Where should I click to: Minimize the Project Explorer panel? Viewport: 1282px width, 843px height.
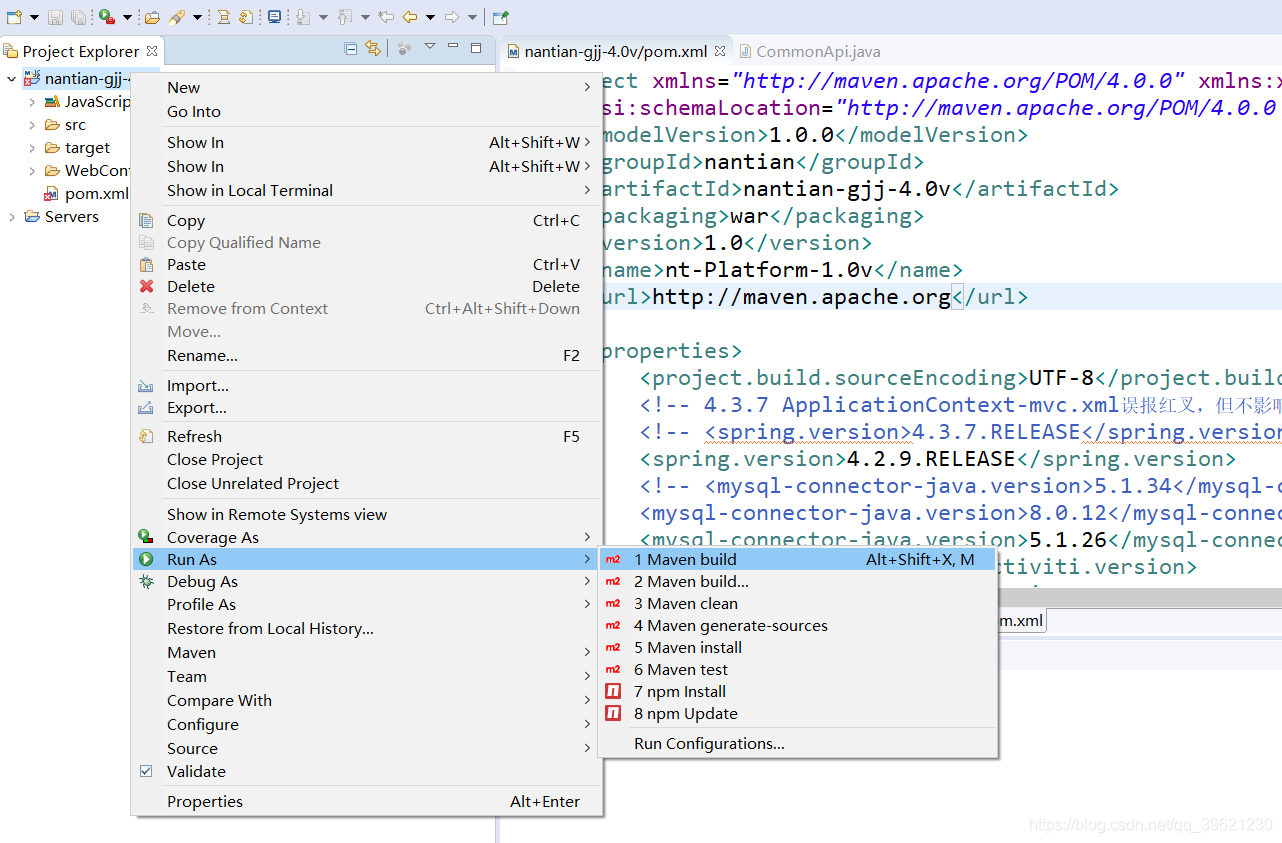pos(453,46)
